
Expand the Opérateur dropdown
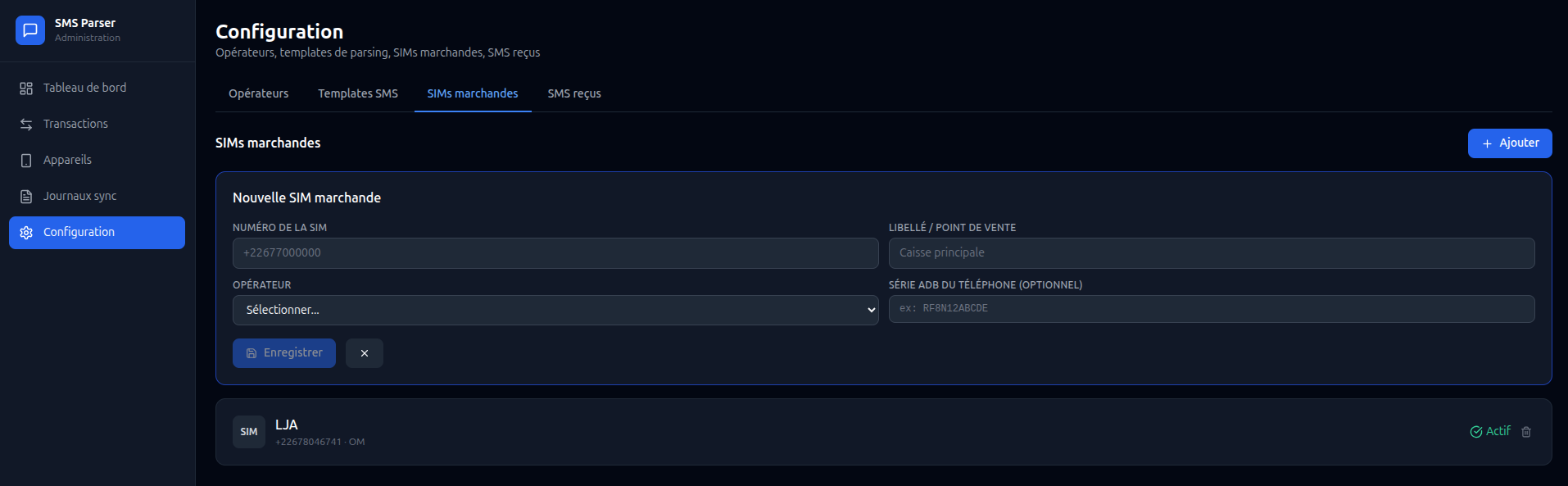tap(555, 311)
